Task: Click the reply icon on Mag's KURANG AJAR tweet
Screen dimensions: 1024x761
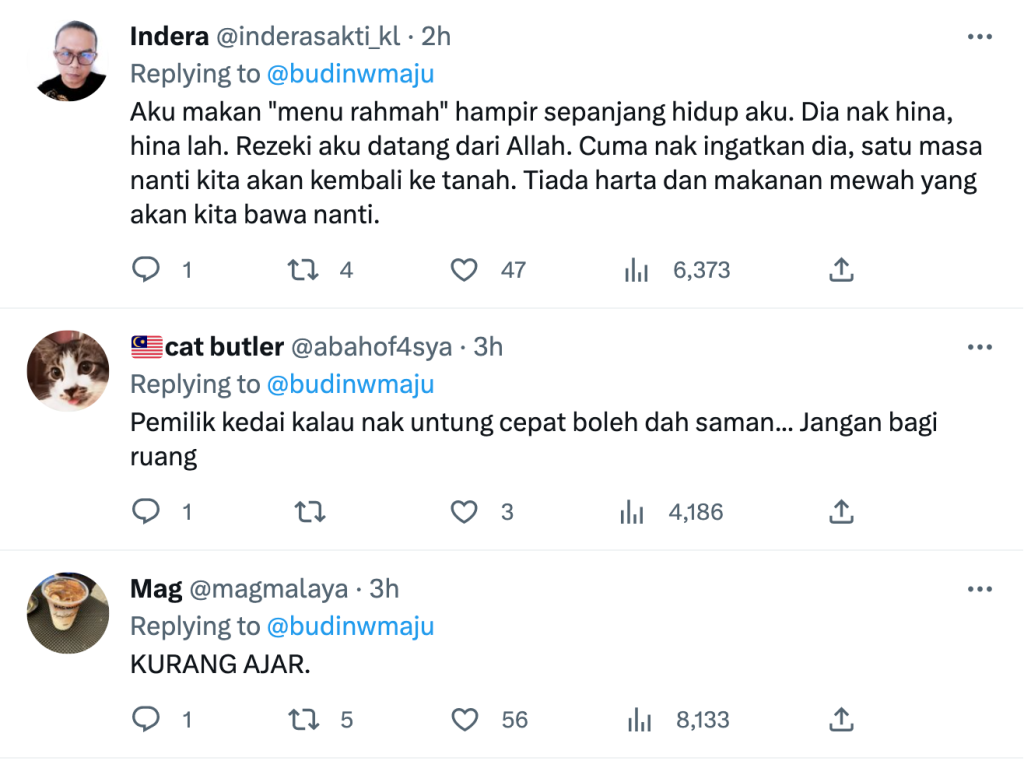Action: pyautogui.click(x=145, y=719)
